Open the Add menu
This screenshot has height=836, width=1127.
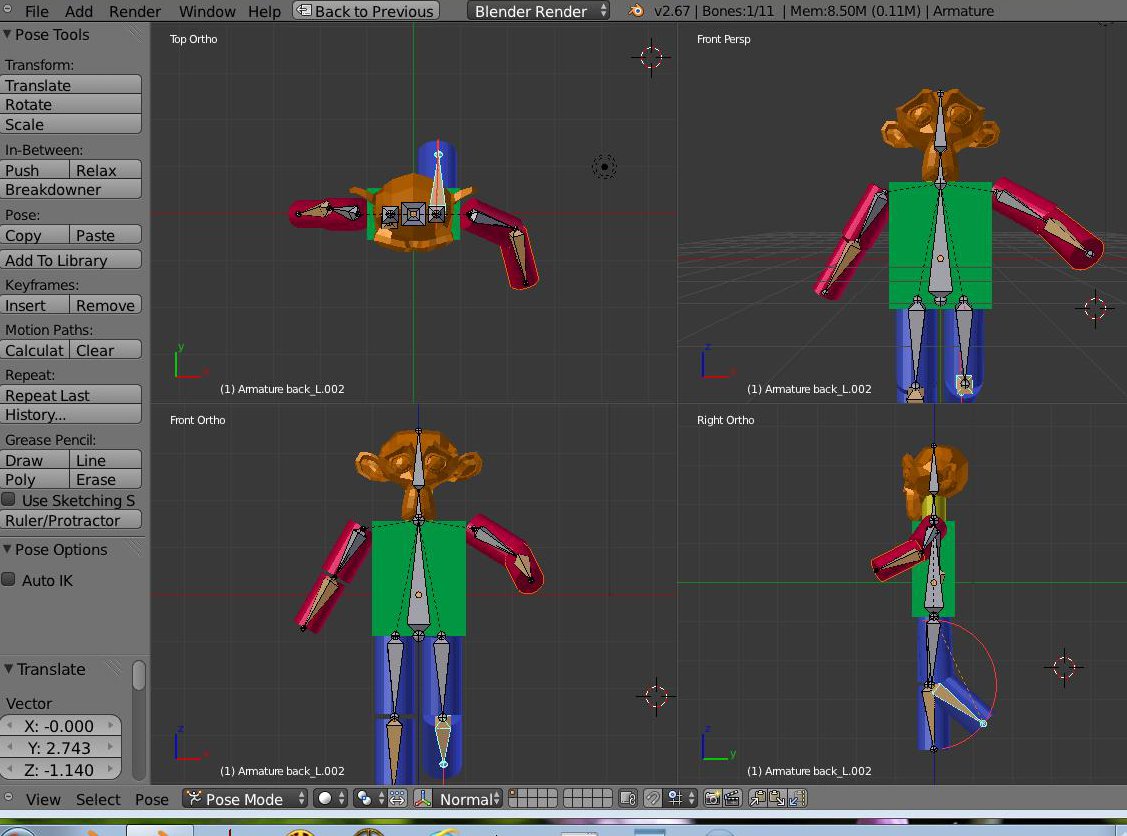coord(78,12)
